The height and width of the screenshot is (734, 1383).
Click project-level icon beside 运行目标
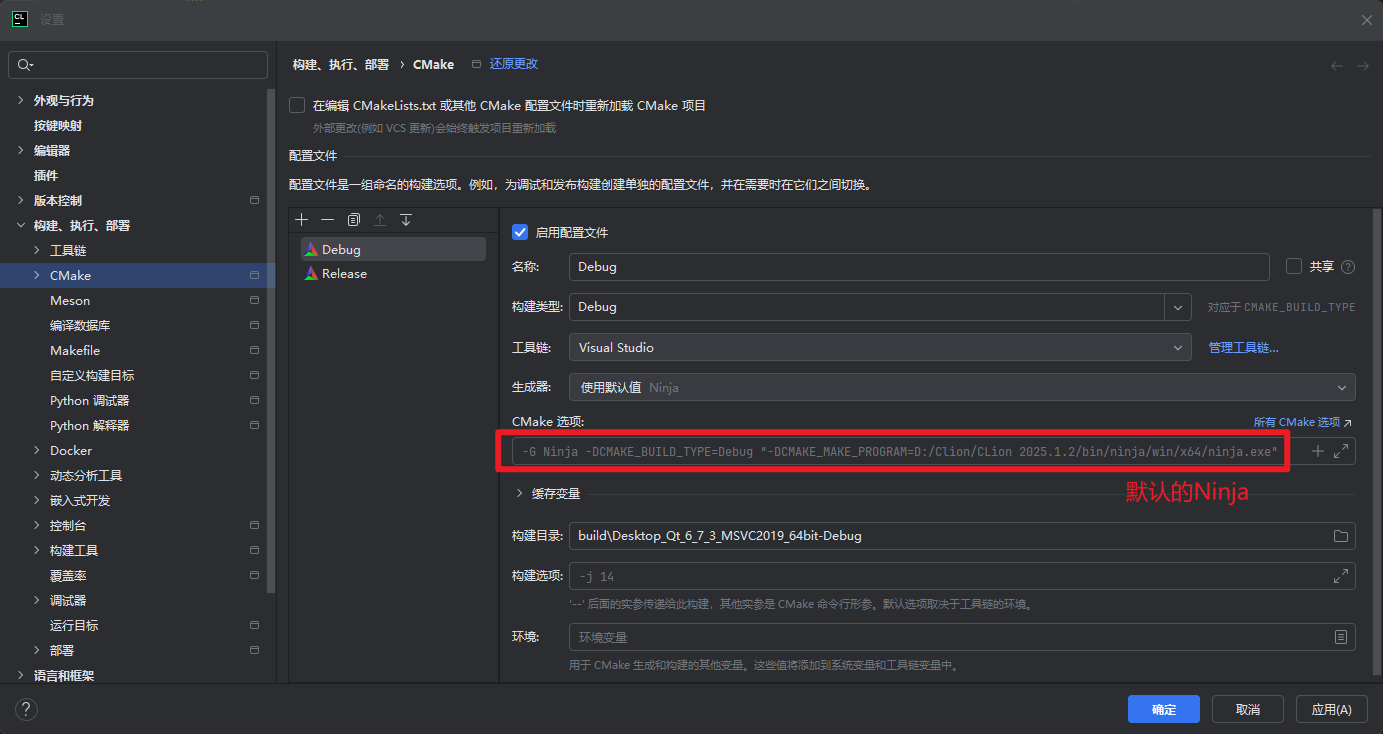(255, 626)
